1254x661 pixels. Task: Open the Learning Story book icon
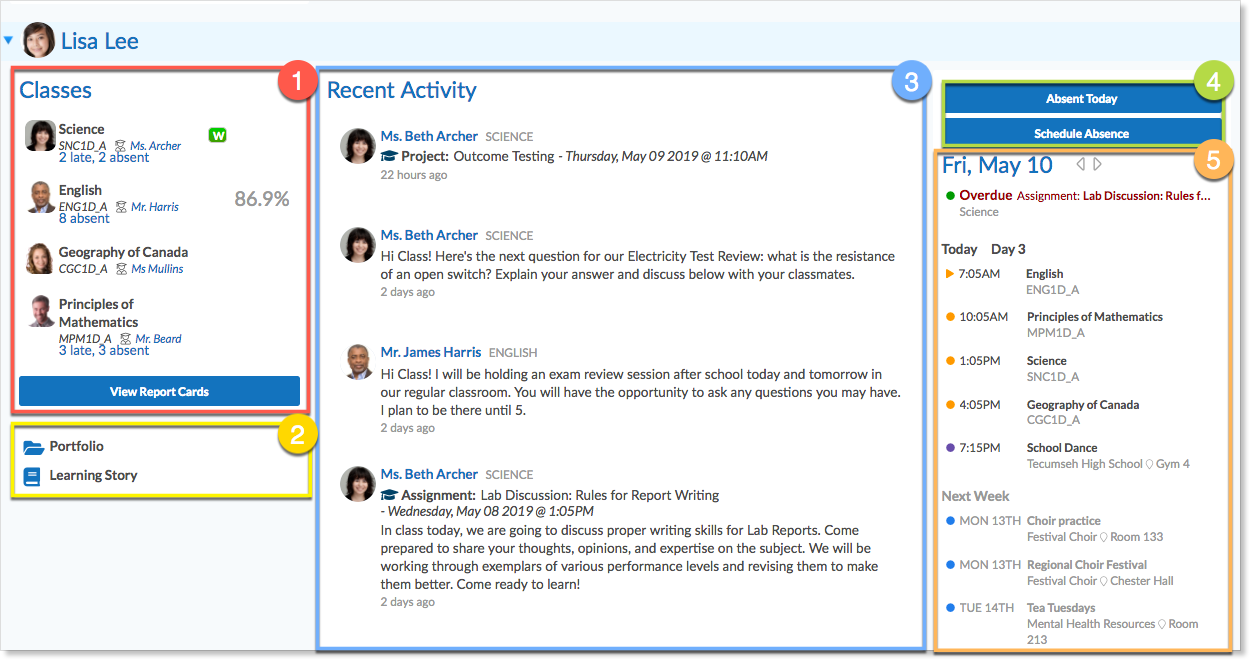(33, 476)
